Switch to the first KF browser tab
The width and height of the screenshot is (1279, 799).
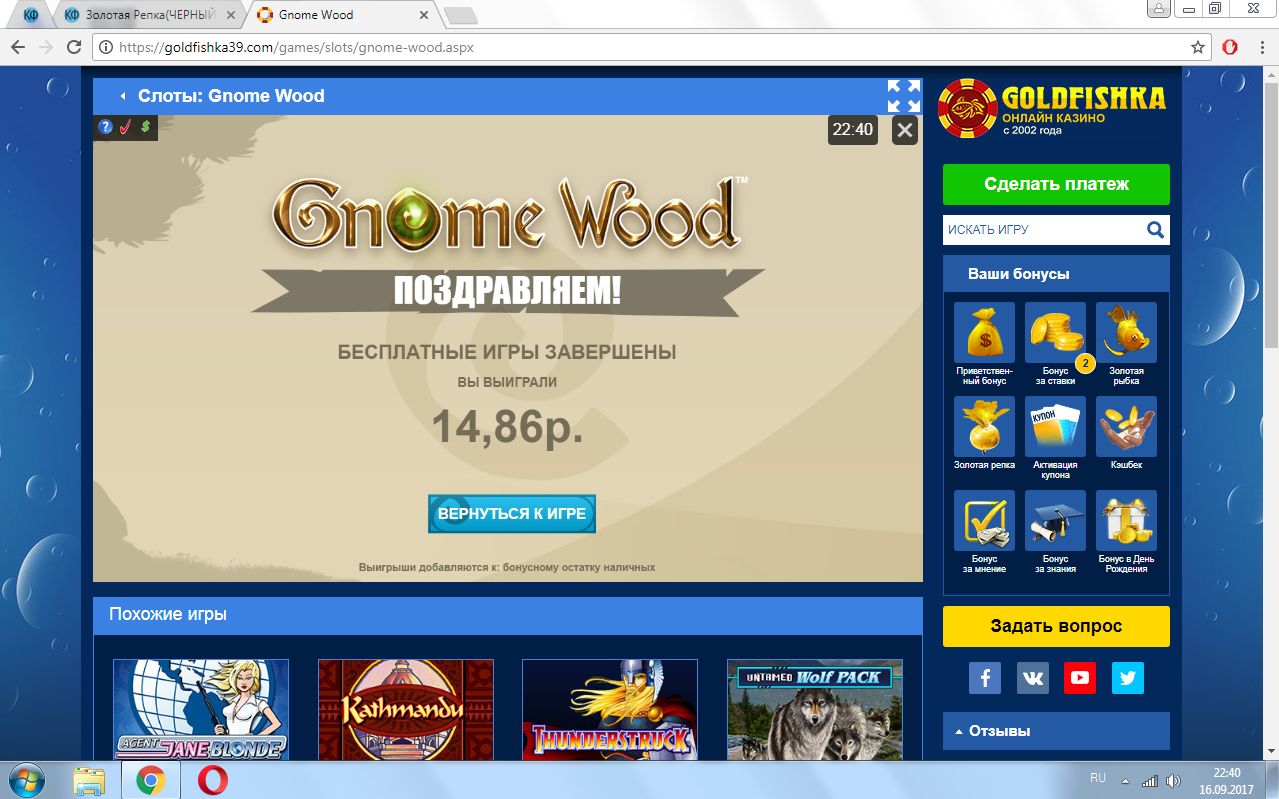(32, 15)
